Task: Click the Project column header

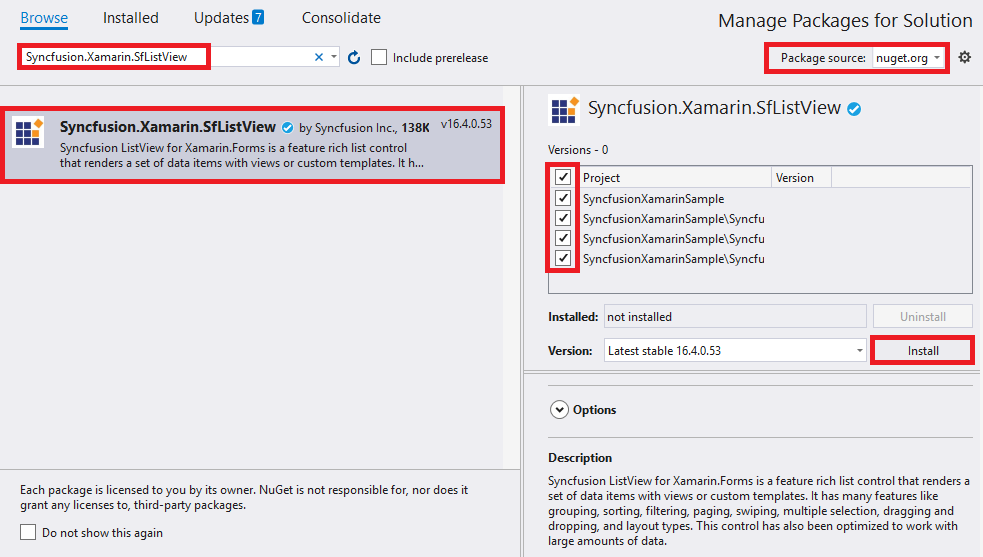Action: [x=676, y=178]
